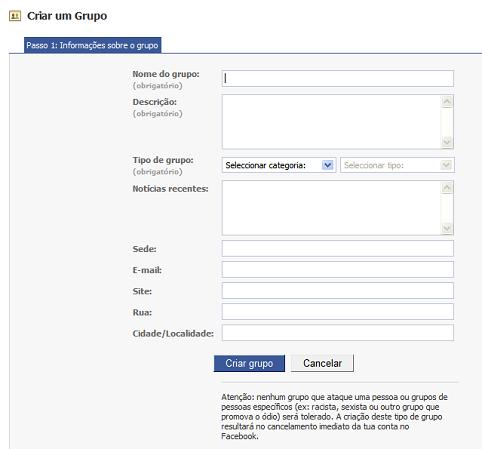Click the Notícias recentes scroll up arrow
This screenshot has height=449, width=482.
447,188
